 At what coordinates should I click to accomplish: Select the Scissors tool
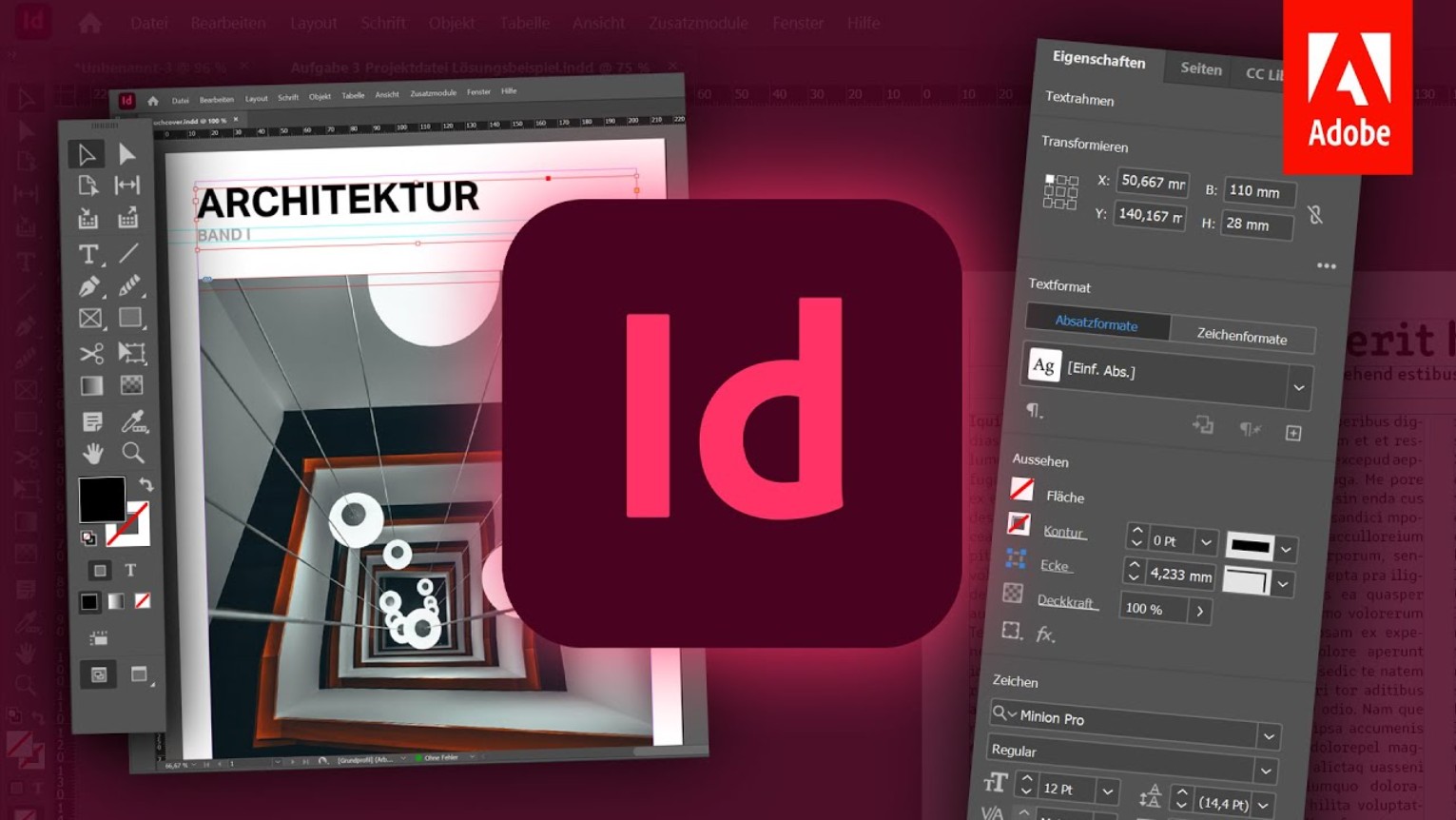(x=91, y=354)
